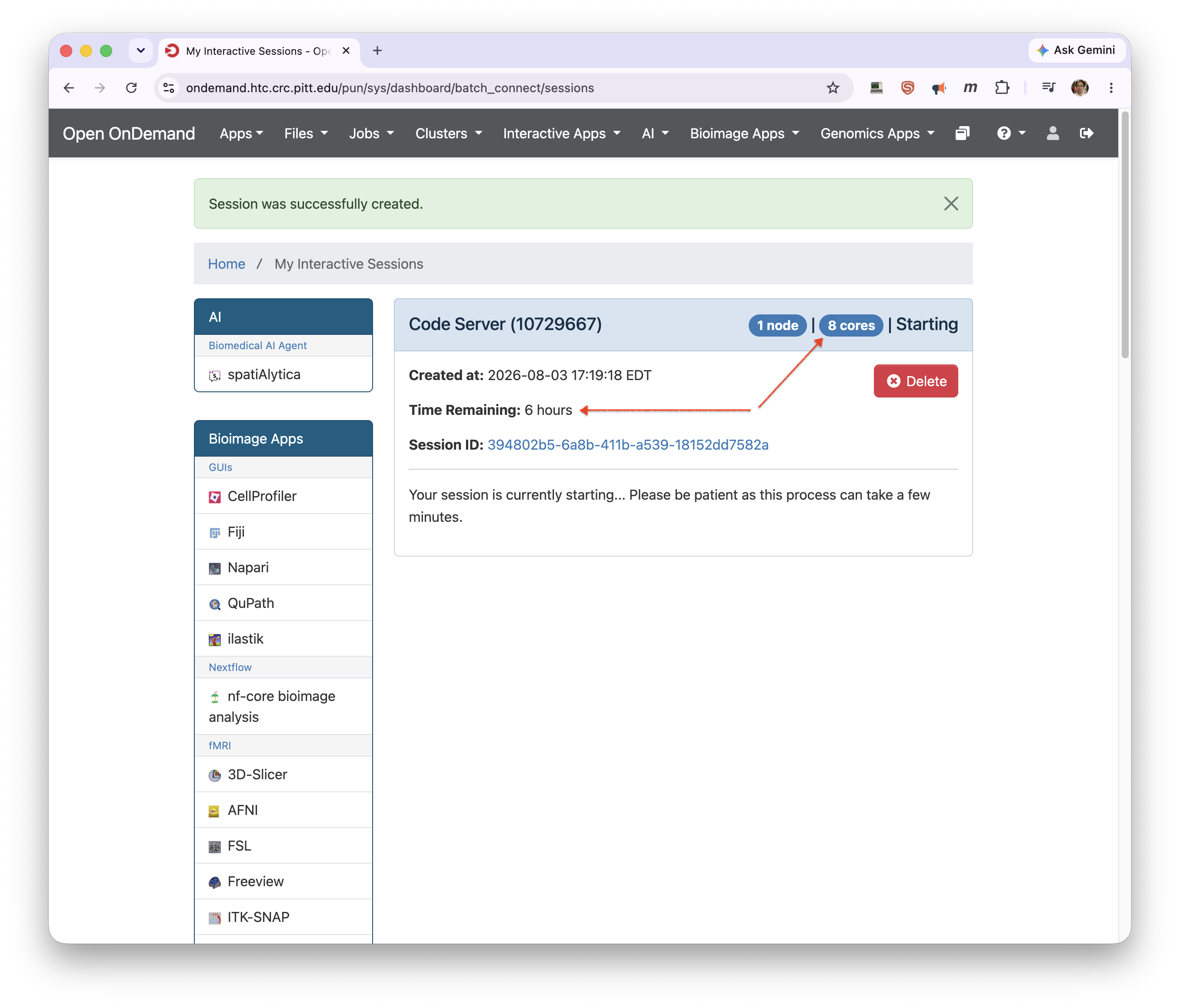Open the Jobs dropdown menu

371,133
